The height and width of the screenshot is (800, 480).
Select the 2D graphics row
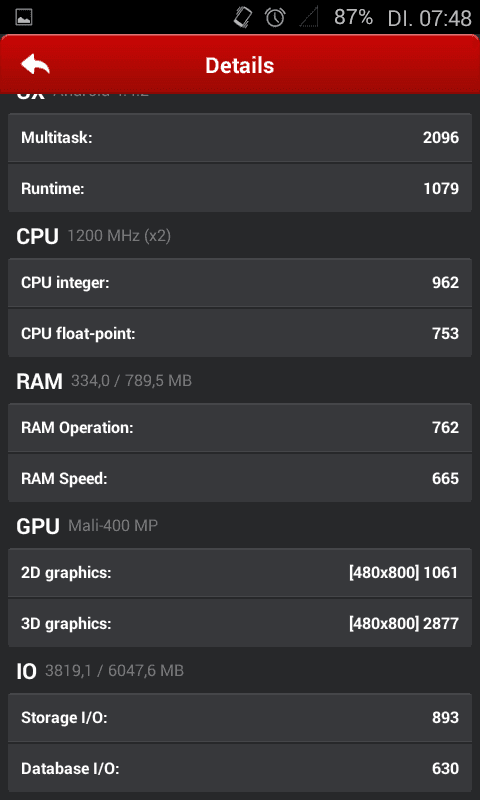240,572
